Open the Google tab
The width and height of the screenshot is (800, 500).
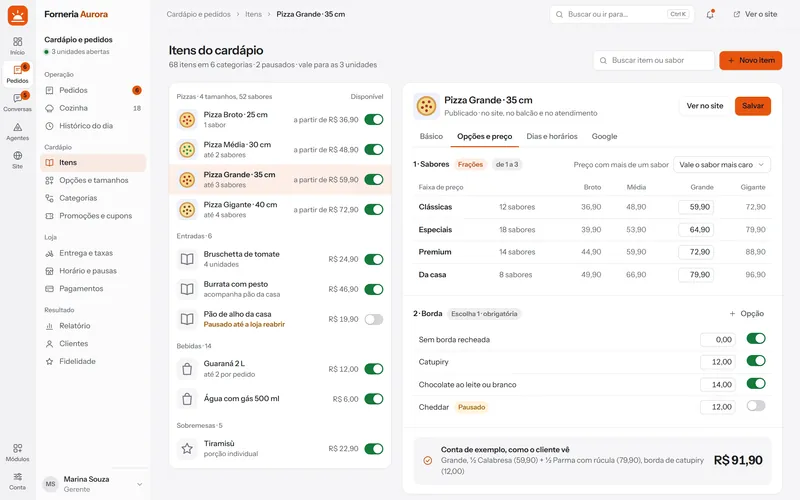point(604,136)
